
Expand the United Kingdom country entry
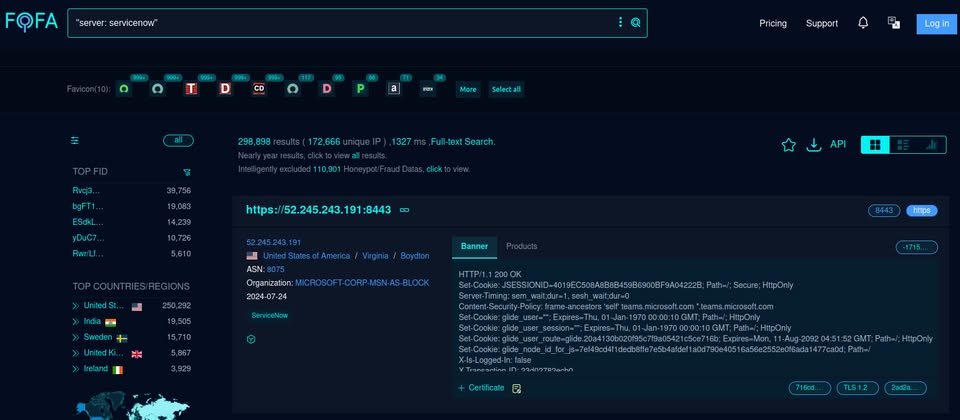click(75, 353)
